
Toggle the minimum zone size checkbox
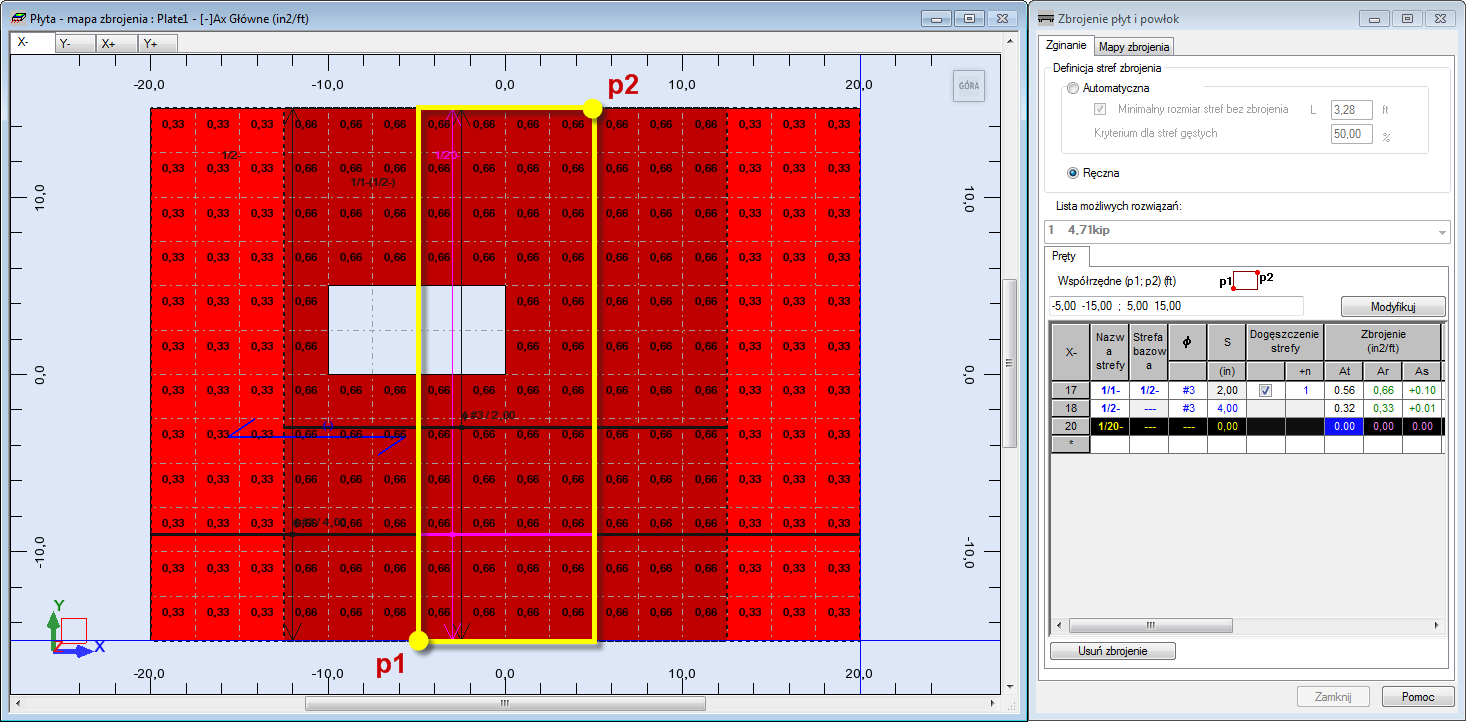point(1101,109)
